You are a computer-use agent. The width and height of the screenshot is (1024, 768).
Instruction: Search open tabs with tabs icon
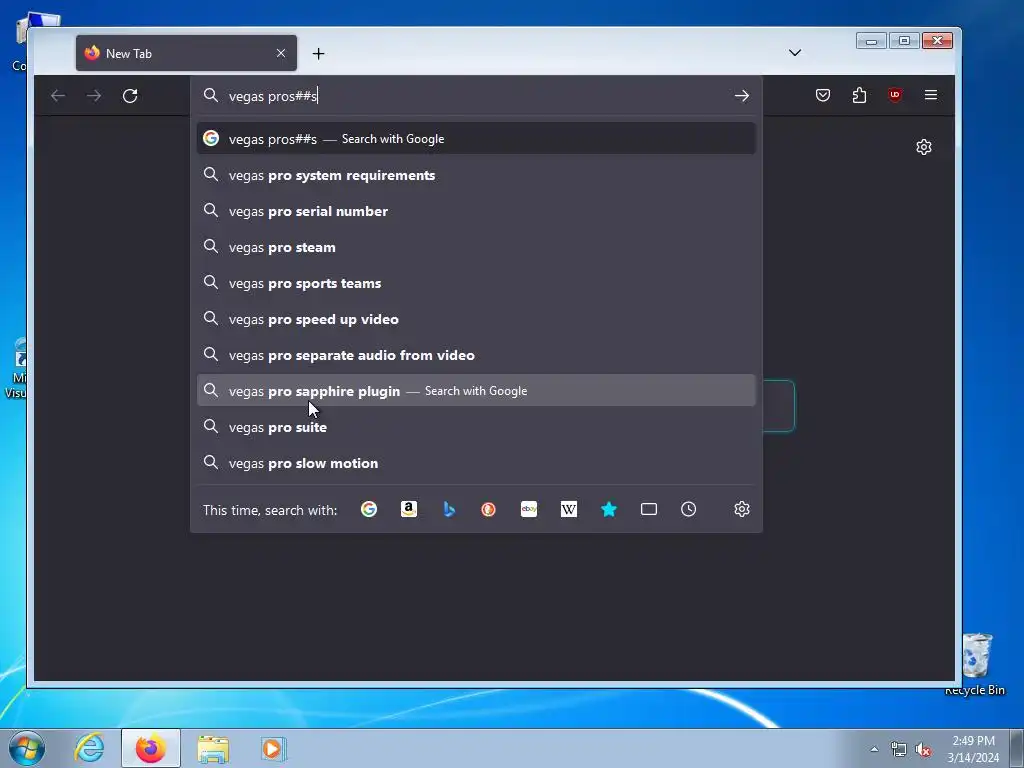648,509
